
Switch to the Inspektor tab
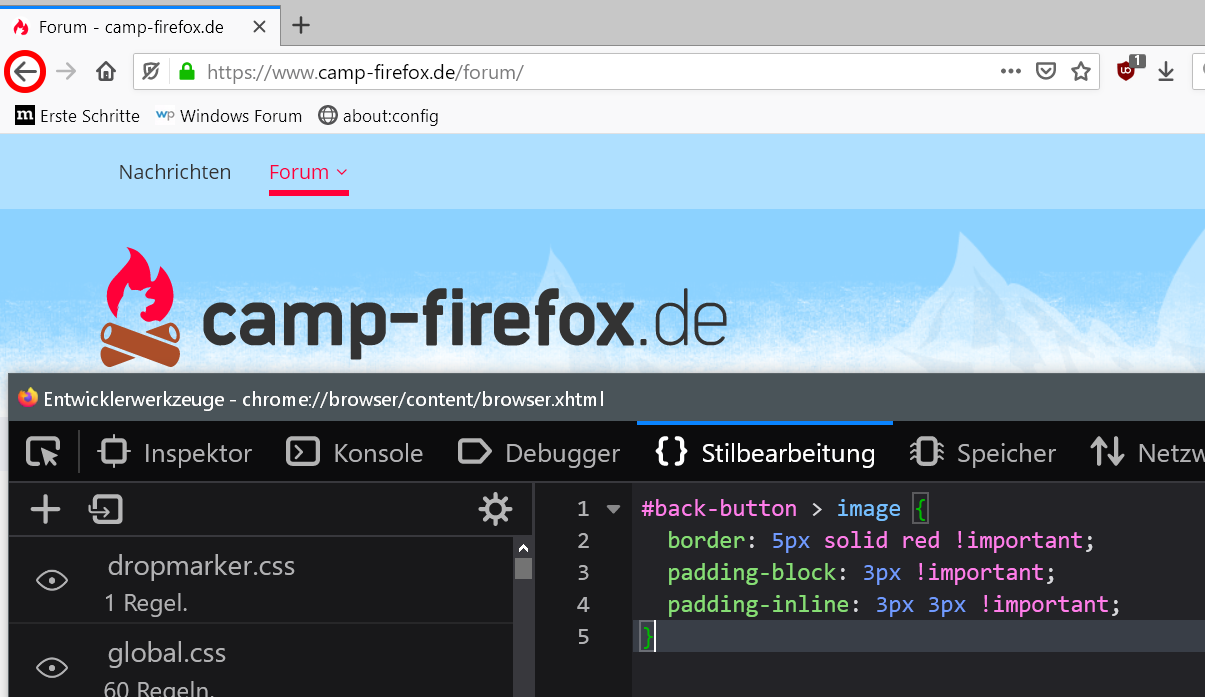(174, 453)
